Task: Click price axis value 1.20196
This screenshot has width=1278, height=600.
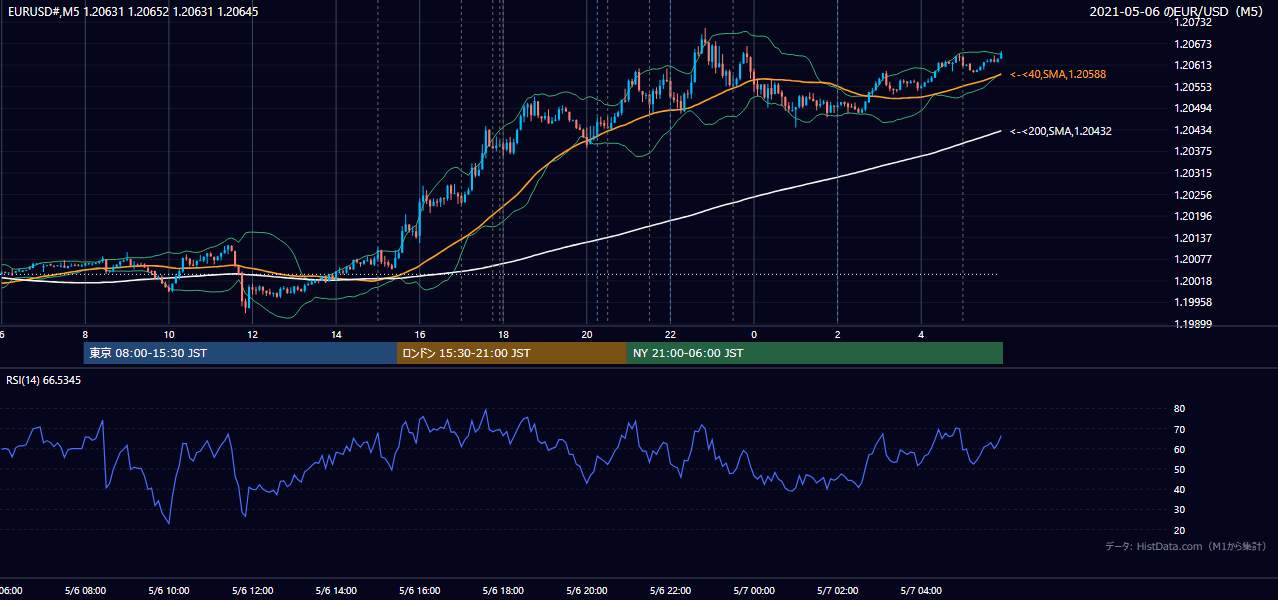Action: click(x=1193, y=216)
